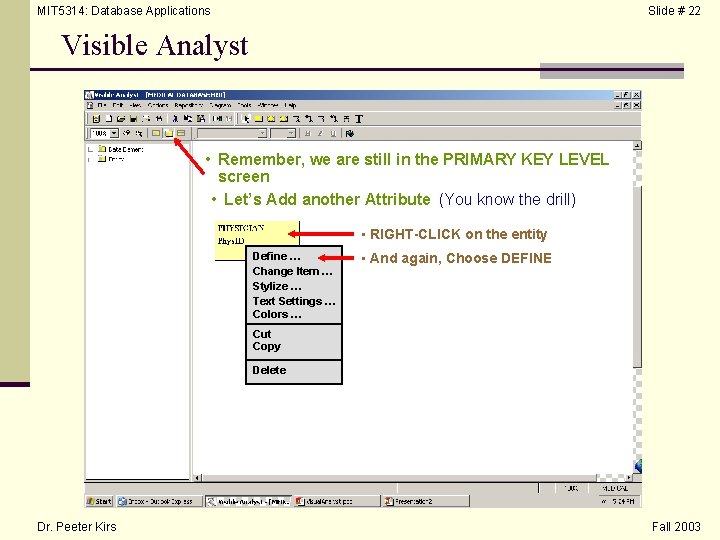Viewport: 720px width, 540px height.
Task: Open the Help menu
Action: pyautogui.click(x=290, y=105)
